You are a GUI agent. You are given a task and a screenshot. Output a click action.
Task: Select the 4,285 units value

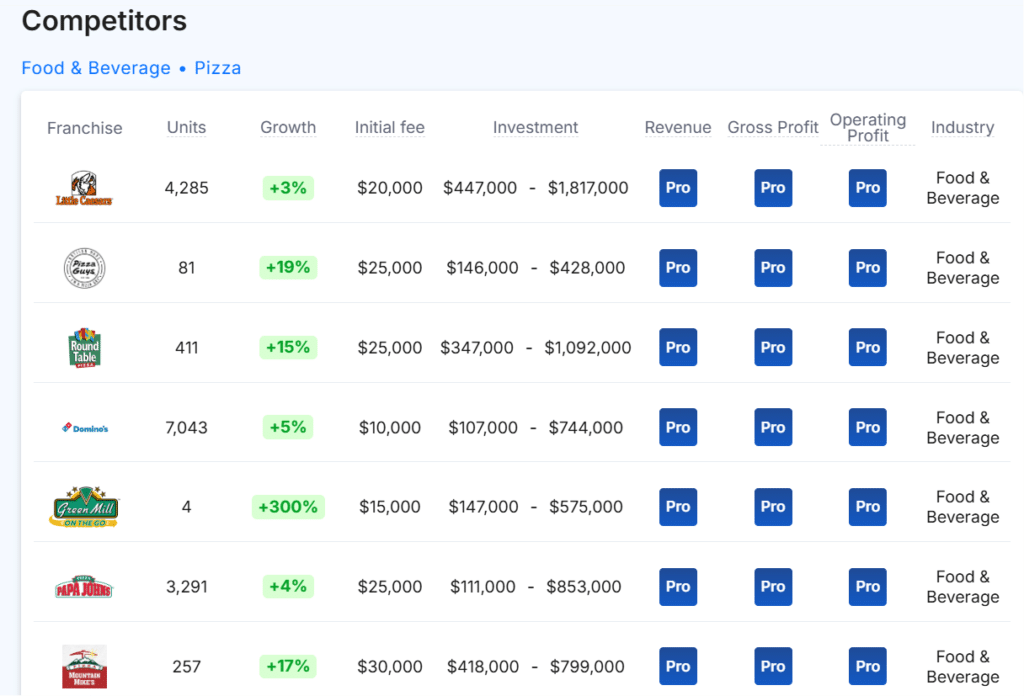[187, 188]
